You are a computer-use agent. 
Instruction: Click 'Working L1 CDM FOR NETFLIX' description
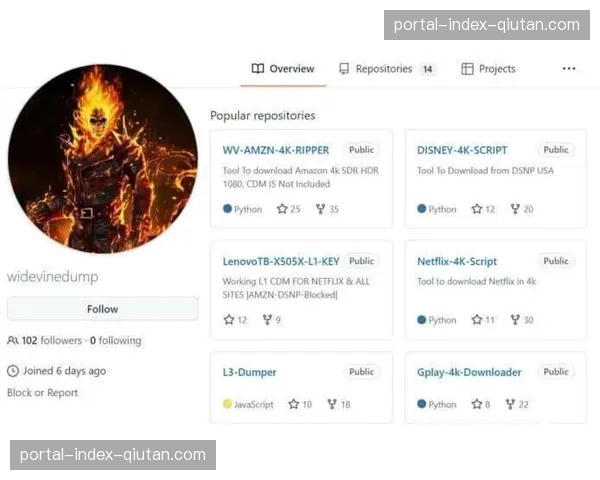[296, 288]
